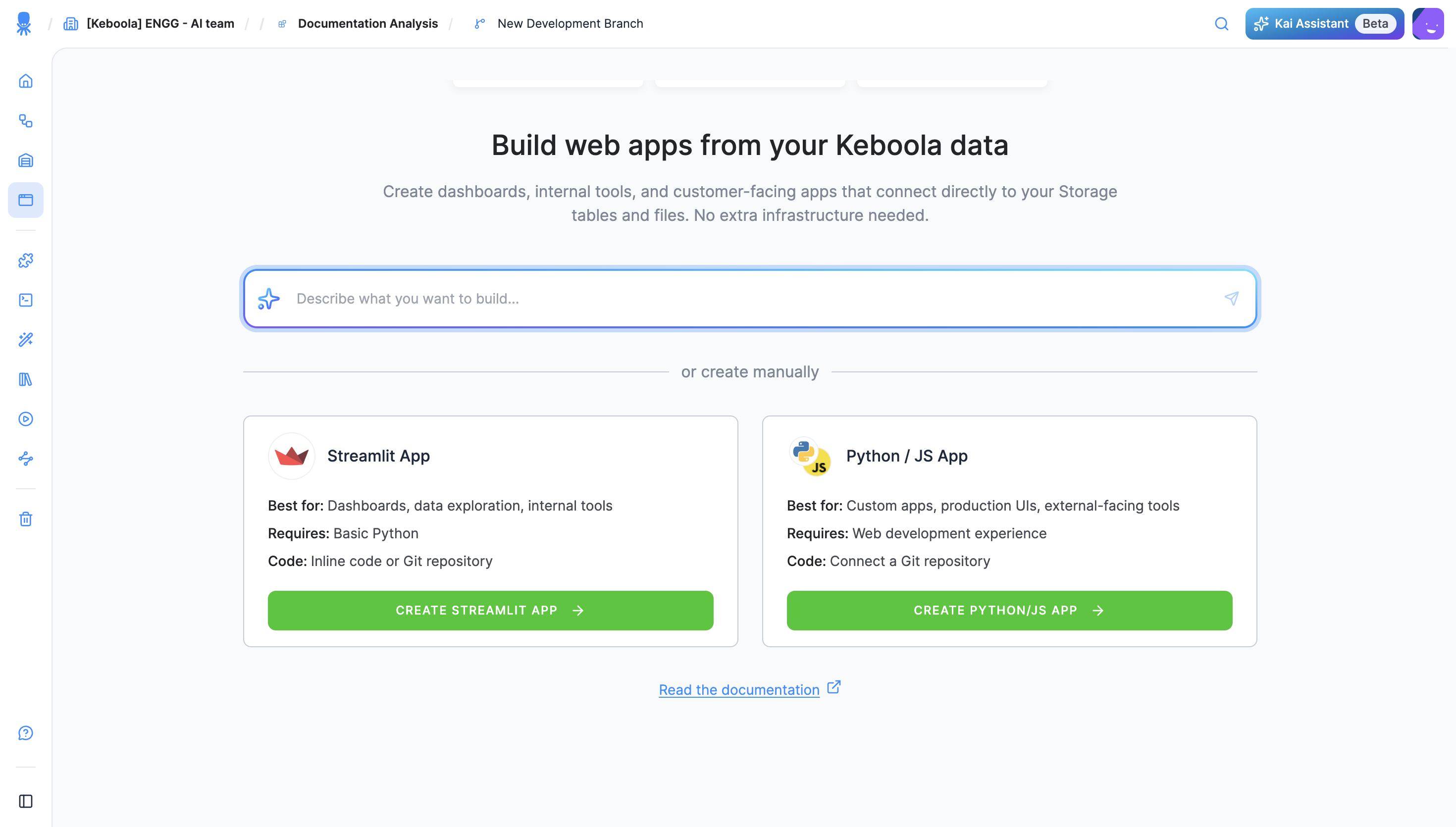Open the Home dashboard sidebar icon
This screenshot has height=827, width=1456.
pyautogui.click(x=26, y=81)
